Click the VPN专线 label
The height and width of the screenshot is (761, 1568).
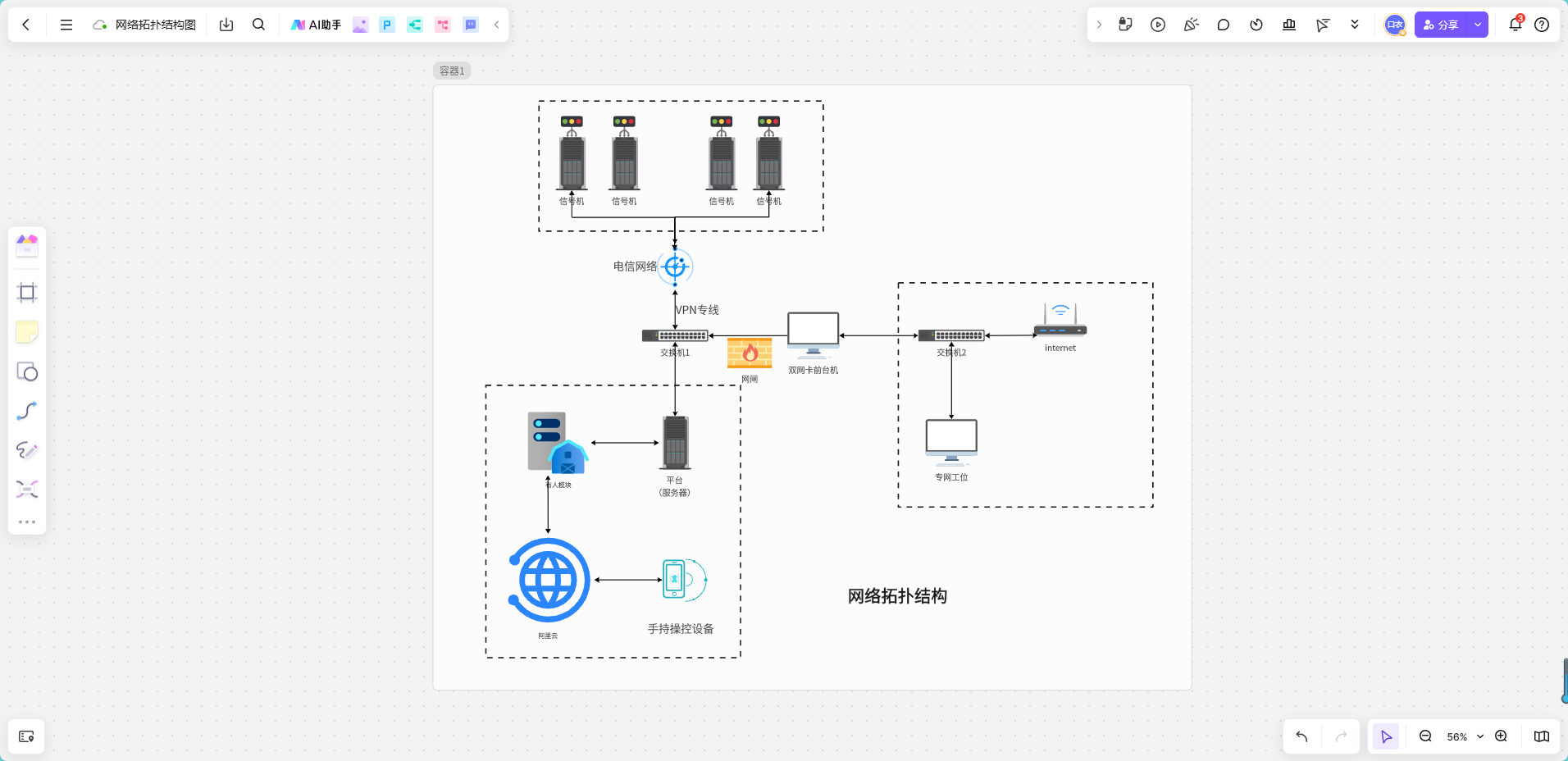(x=697, y=310)
